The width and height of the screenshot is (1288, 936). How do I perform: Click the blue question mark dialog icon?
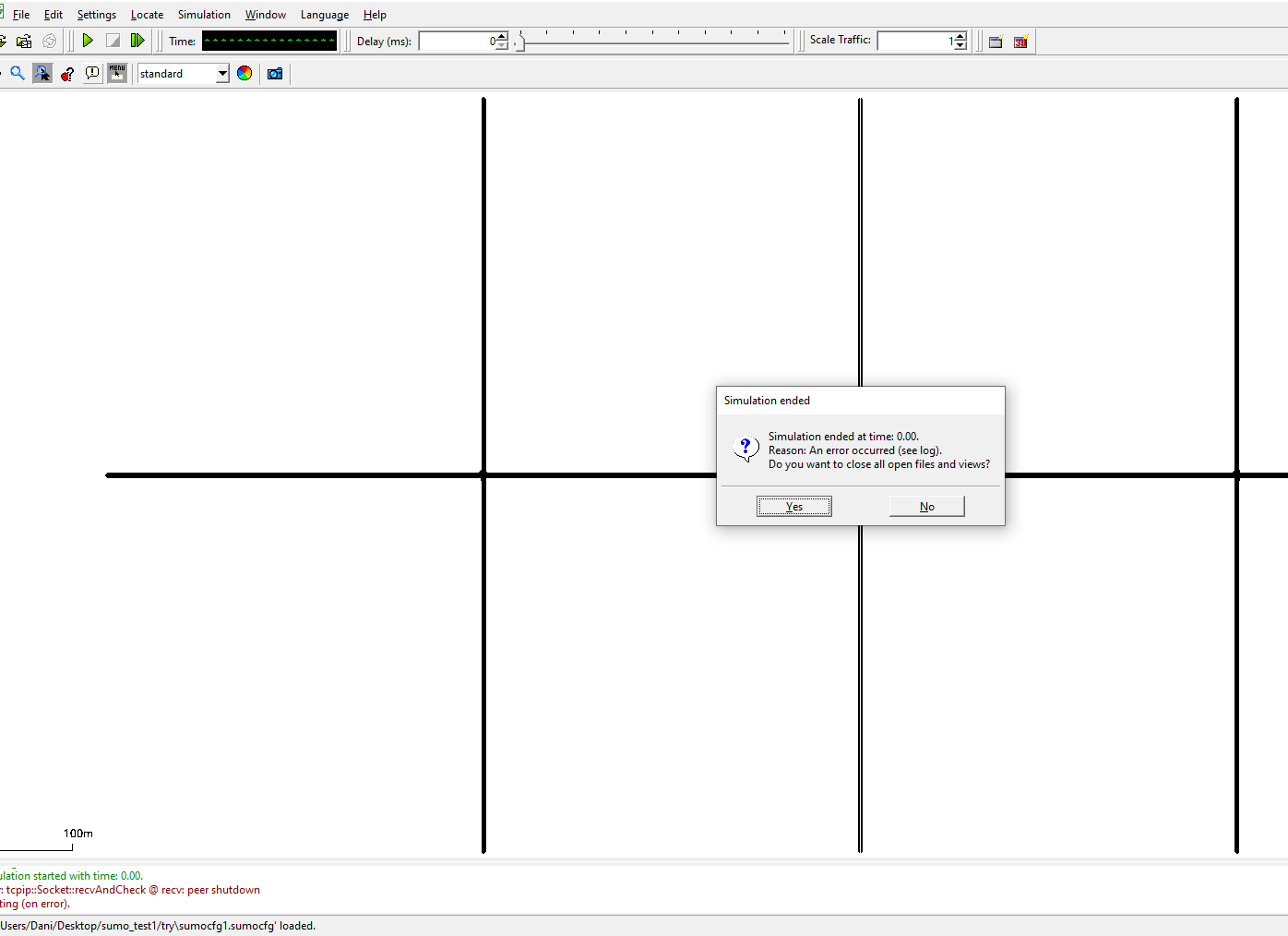tap(745, 449)
